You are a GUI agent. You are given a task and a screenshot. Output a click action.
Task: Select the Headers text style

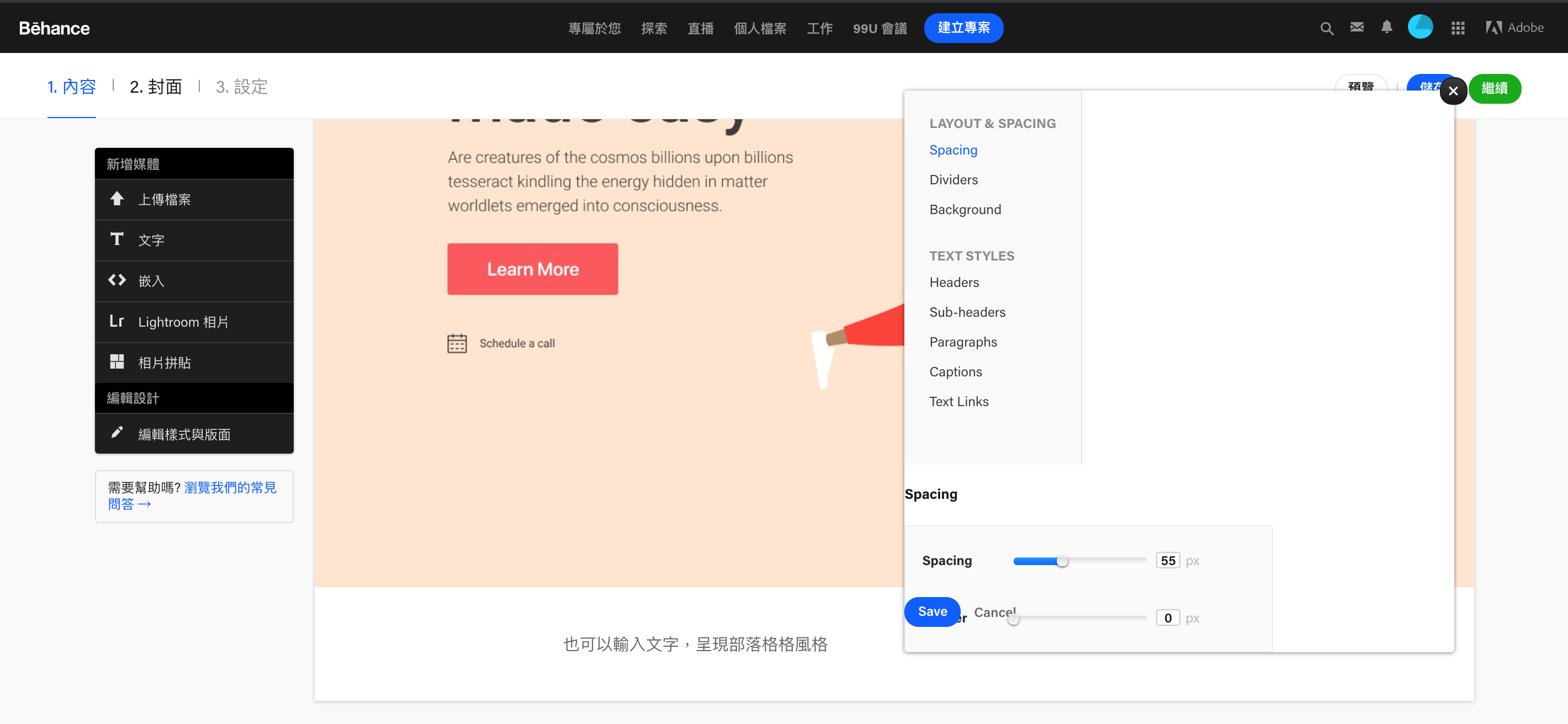954,283
